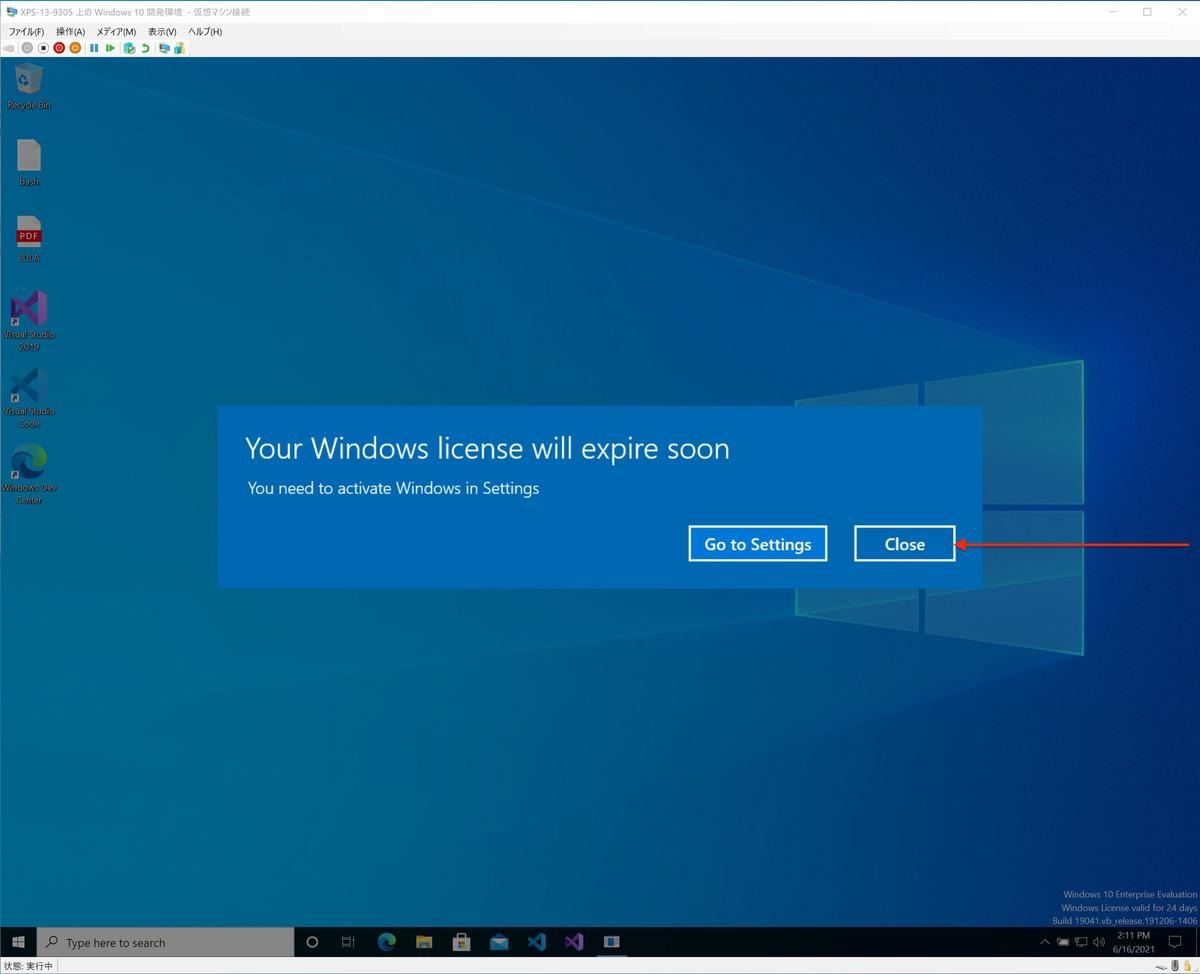Open File Explorer from the taskbar
Image resolution: width=1200 pixels, height=974 pixels.
pos(424,942)
